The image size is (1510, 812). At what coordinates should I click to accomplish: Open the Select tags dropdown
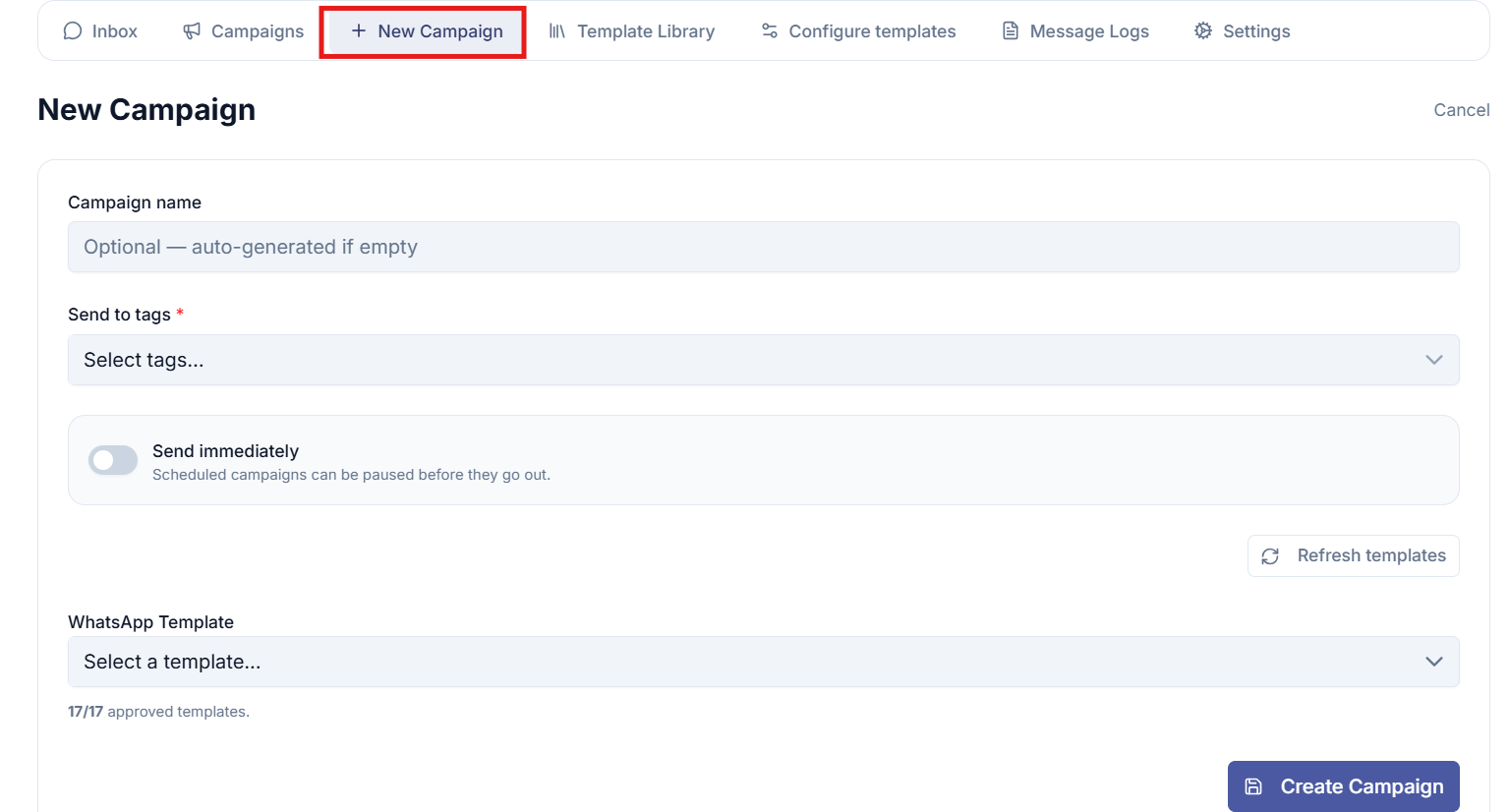(x=764, y=360)
